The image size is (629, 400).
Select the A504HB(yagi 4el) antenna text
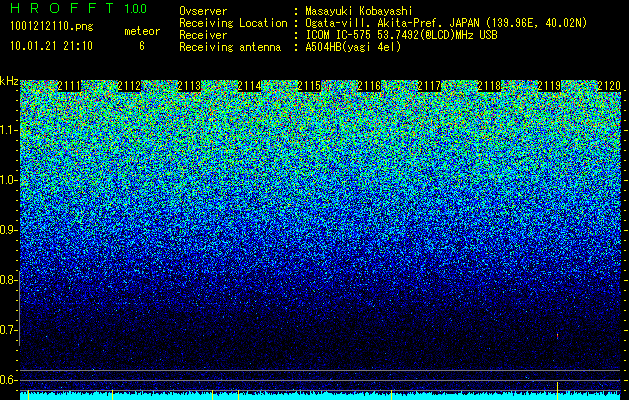(353, 47)
